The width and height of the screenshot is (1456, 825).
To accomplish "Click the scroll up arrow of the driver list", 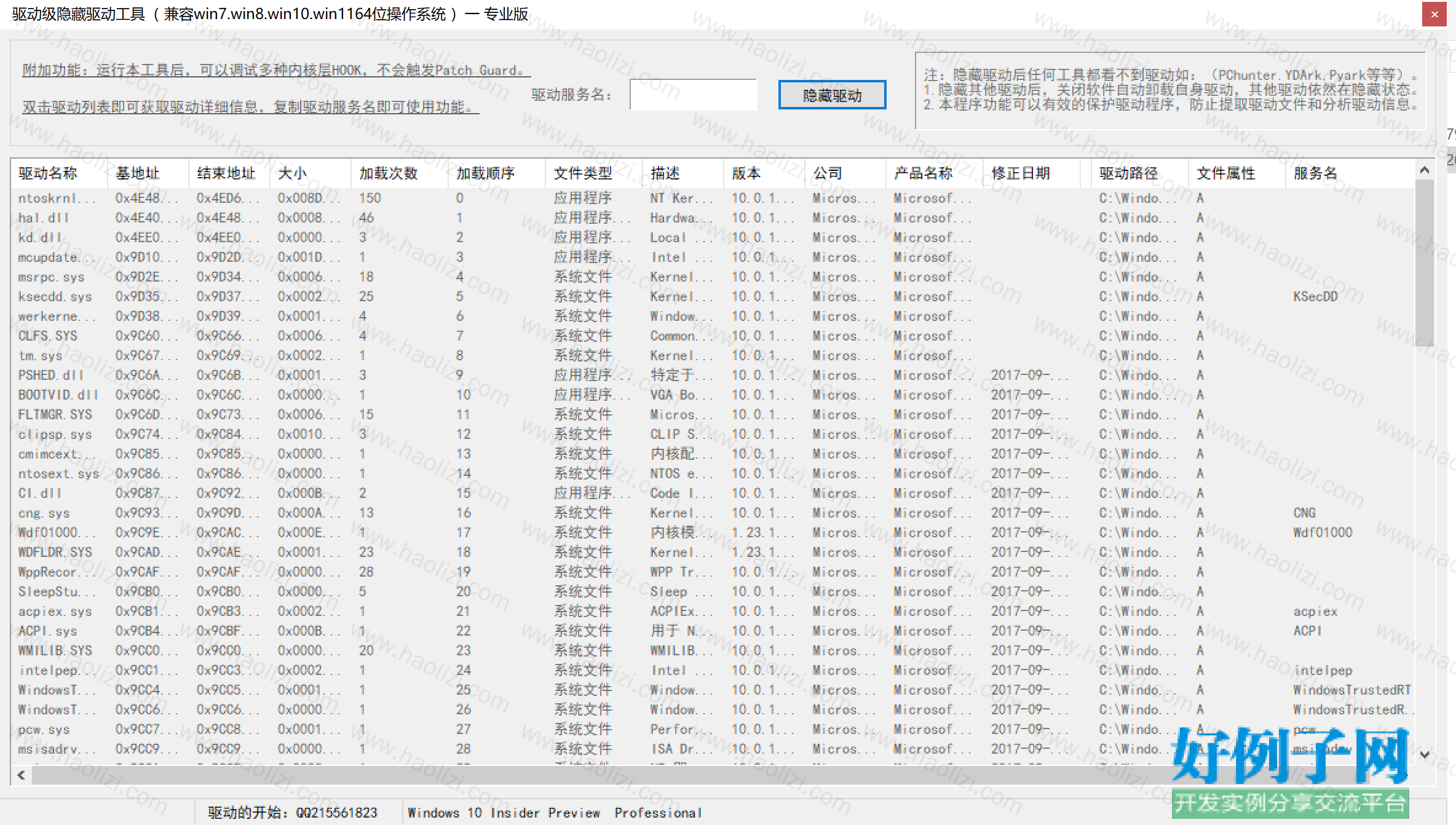I will (x=1424, y=170).
